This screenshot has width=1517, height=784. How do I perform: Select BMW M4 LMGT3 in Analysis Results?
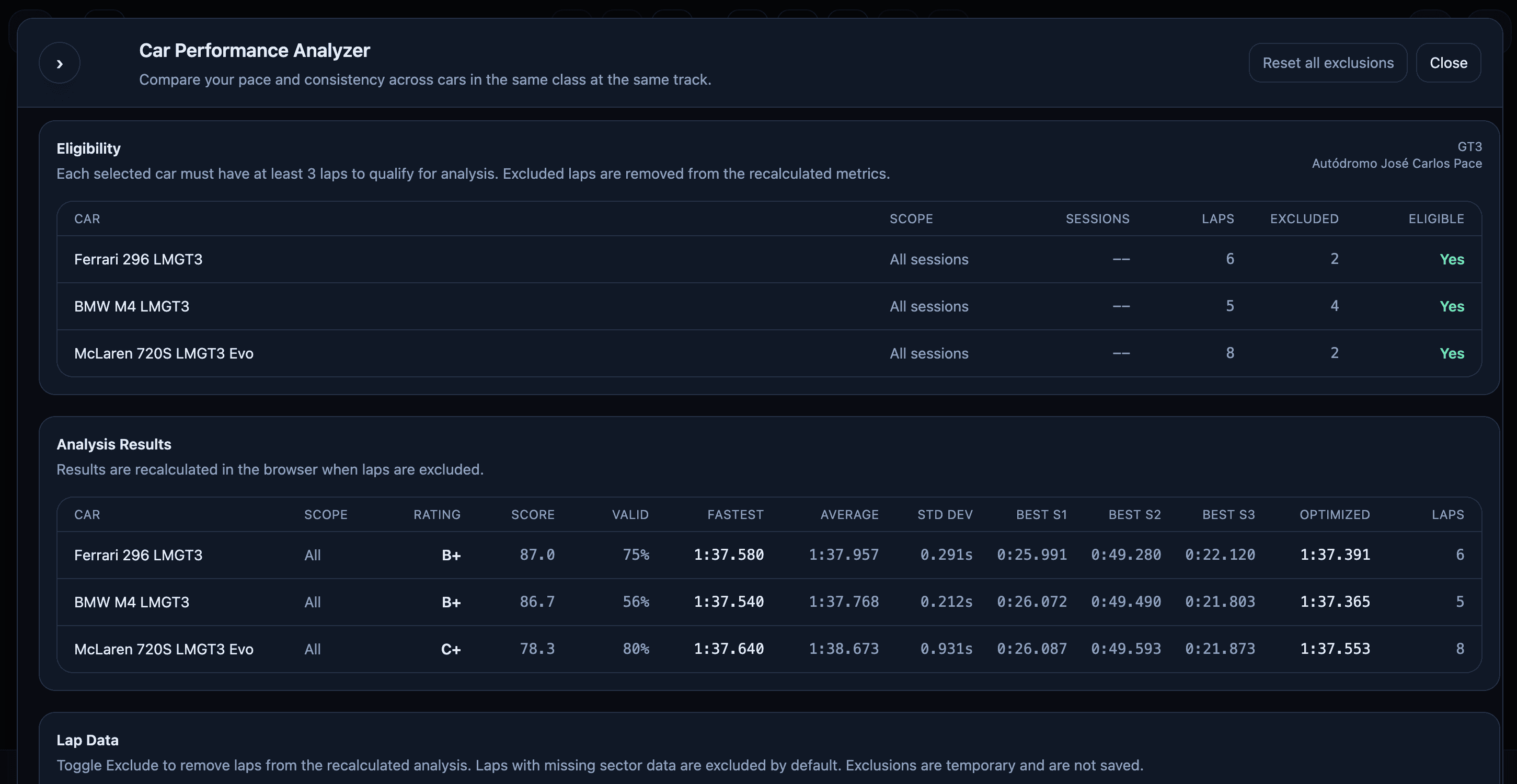click(769, 602)
